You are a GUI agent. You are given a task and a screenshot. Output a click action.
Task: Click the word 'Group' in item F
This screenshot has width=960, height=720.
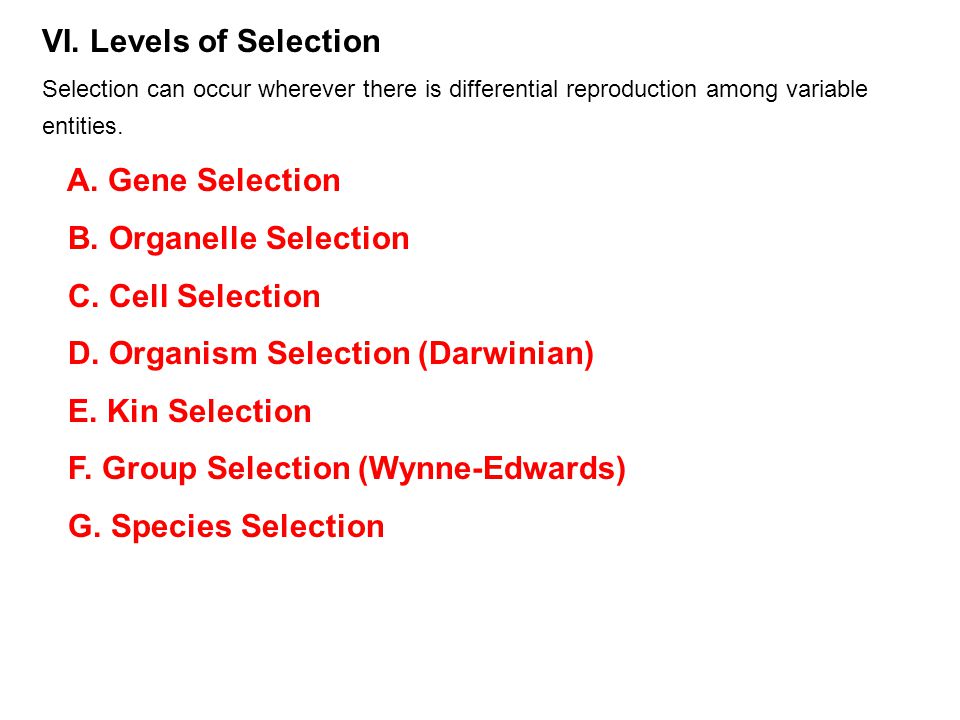149,469
